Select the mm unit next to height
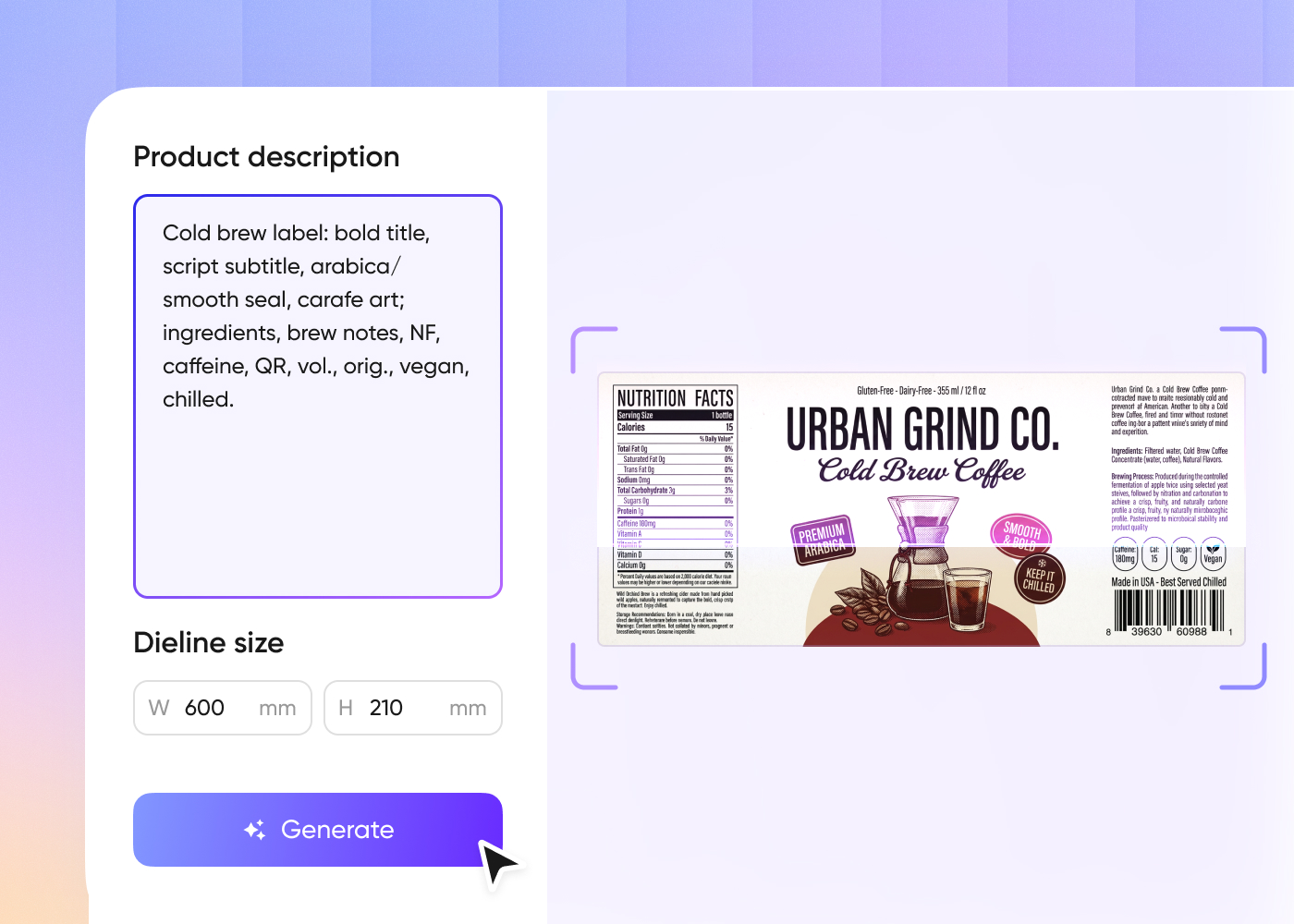 click(469, 708)
